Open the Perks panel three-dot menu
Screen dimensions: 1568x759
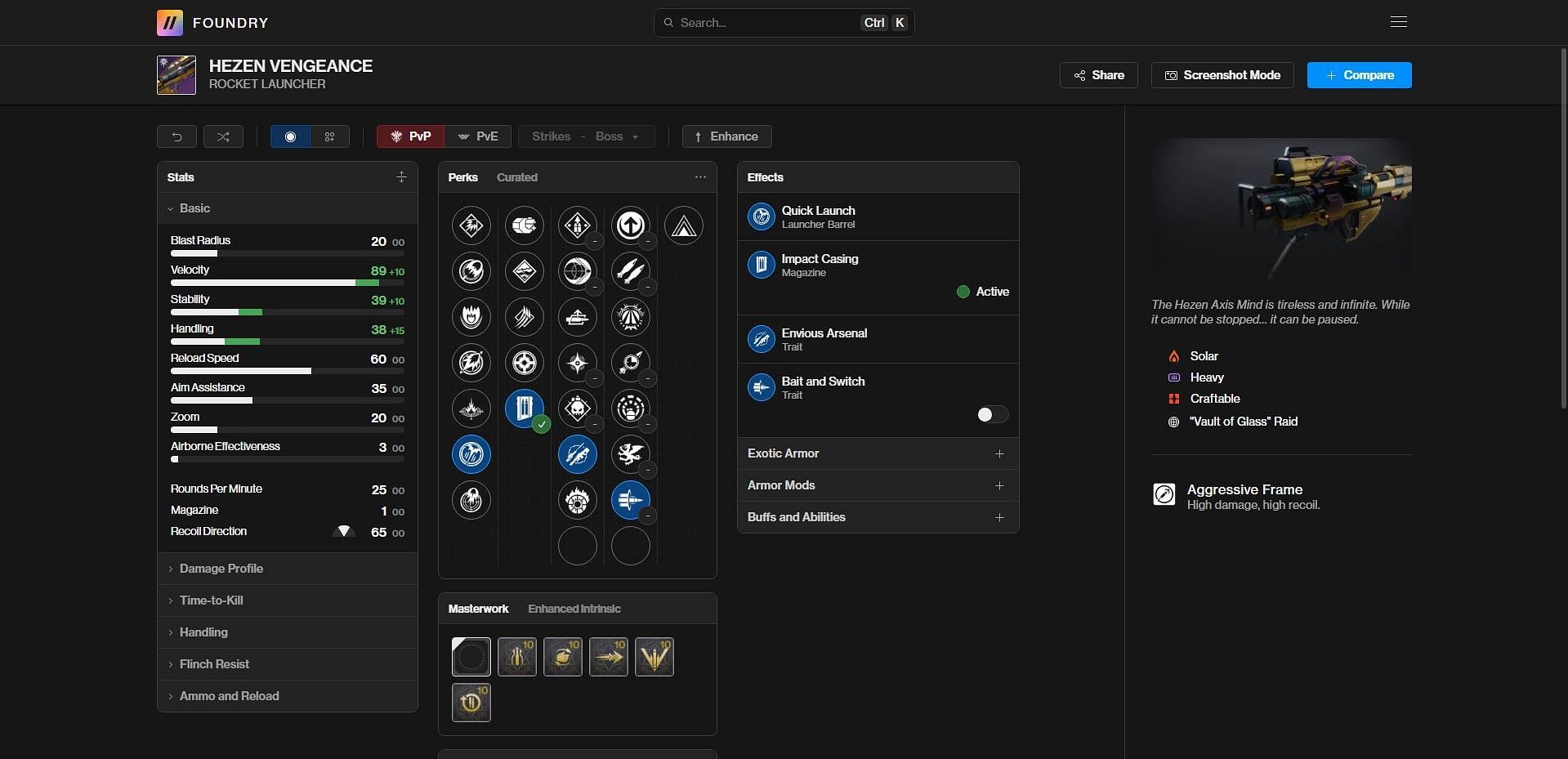pos(700,177)
